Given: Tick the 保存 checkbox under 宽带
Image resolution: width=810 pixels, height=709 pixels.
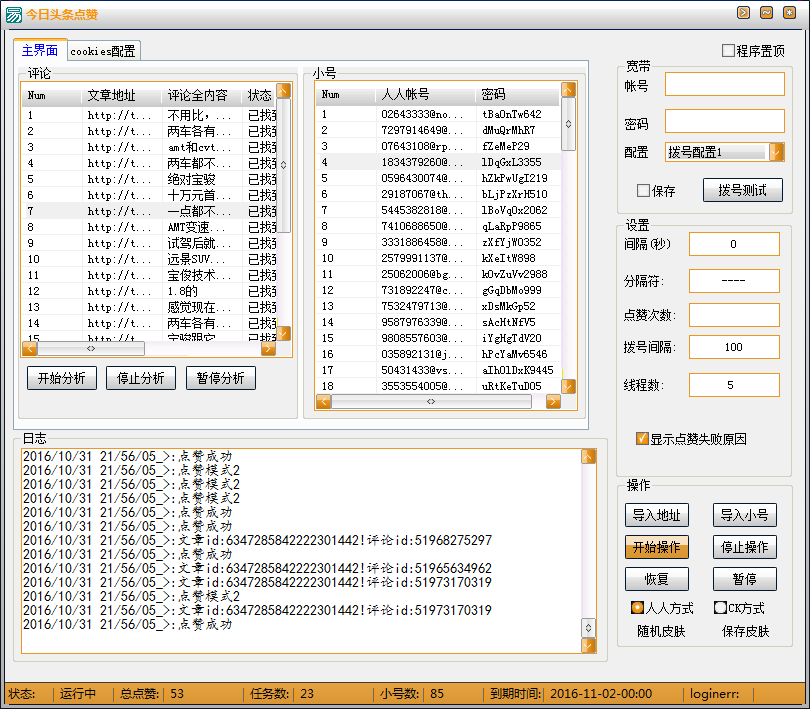Looking at the screenshot, I should pos(644,190).
